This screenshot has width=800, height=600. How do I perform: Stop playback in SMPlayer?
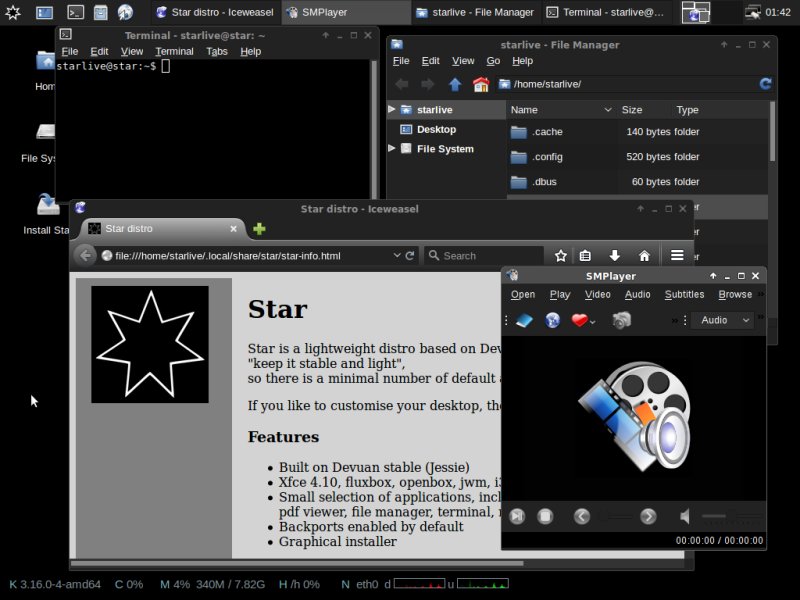click(x=546, y=516)
